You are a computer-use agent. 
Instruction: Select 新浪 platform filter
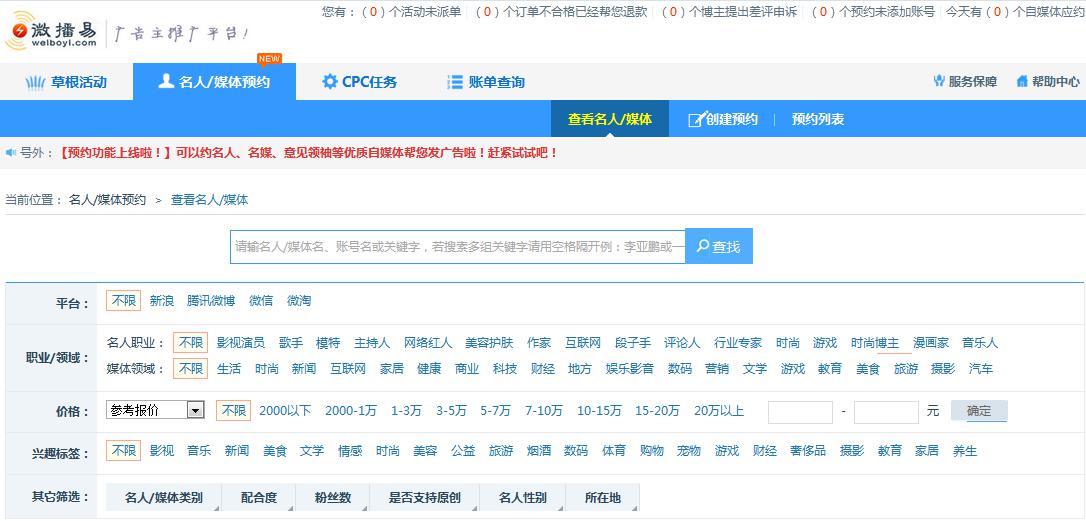tap(161, 300)
